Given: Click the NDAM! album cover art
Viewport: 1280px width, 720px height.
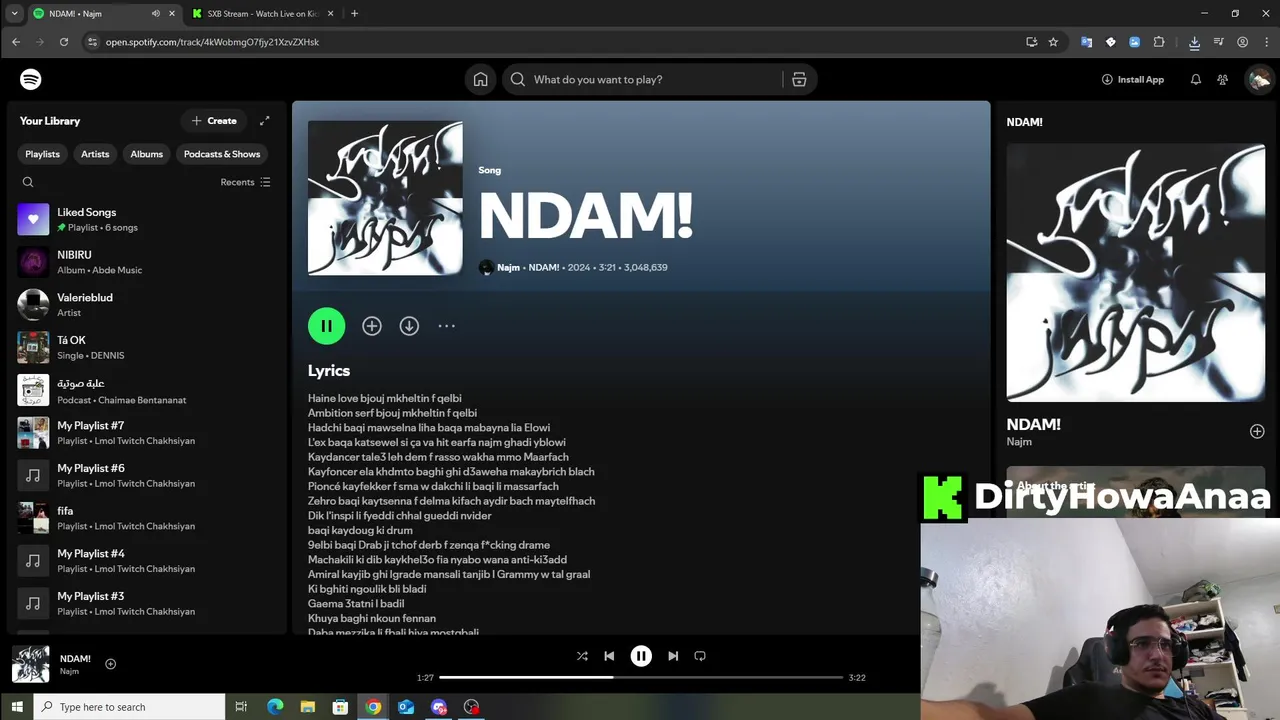Looking at the screenshot, I should pyautogui.click(x=385, y=198).
